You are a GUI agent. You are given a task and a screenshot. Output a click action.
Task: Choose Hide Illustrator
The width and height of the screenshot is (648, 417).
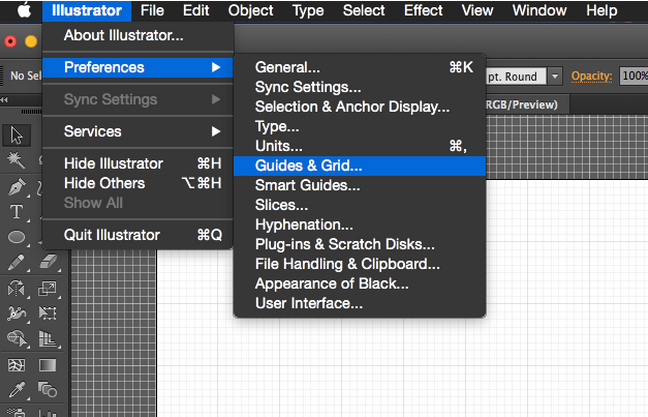[x=138, y=164]
